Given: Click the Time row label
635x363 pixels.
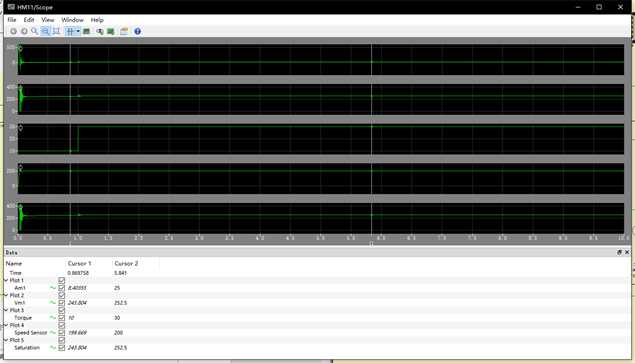Looking at the screenshot, I should tap(15, 273).
